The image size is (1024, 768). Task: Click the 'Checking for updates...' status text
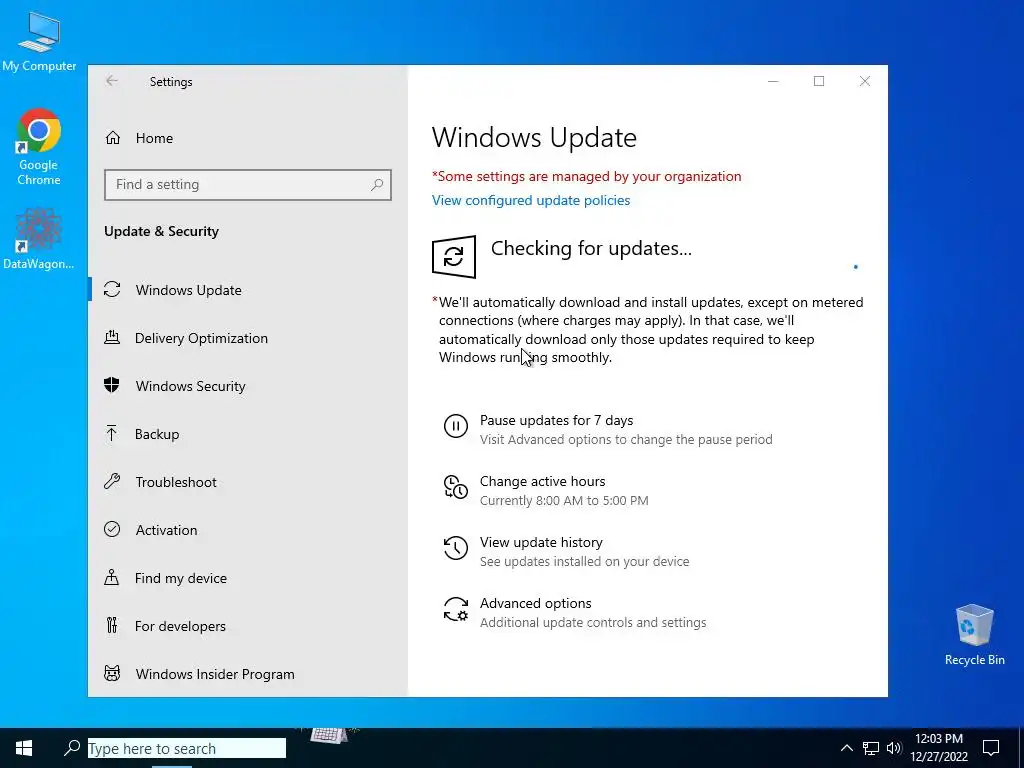tap(591, 248)
